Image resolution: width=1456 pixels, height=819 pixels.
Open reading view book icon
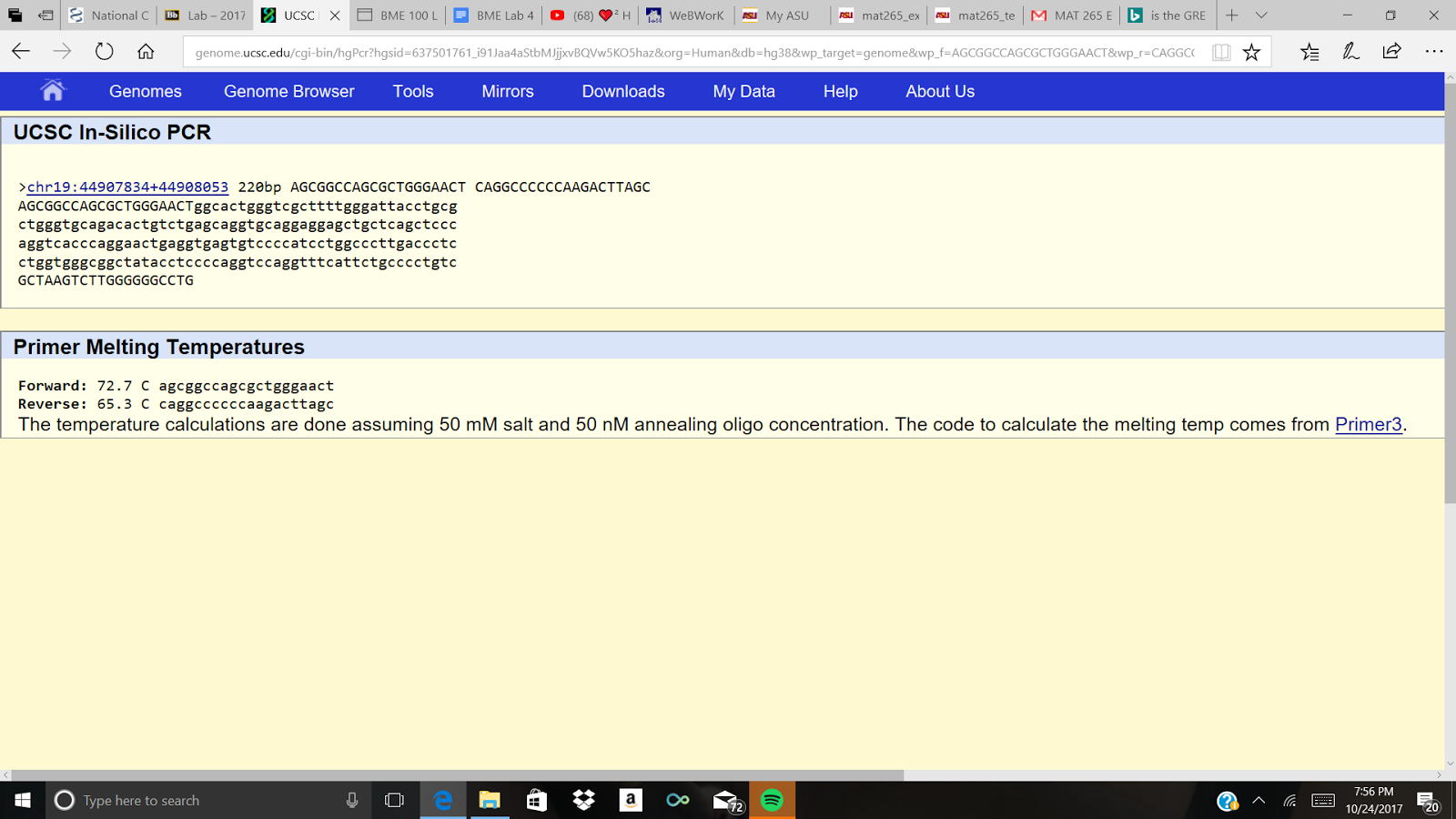click(x=1221, y=52)
